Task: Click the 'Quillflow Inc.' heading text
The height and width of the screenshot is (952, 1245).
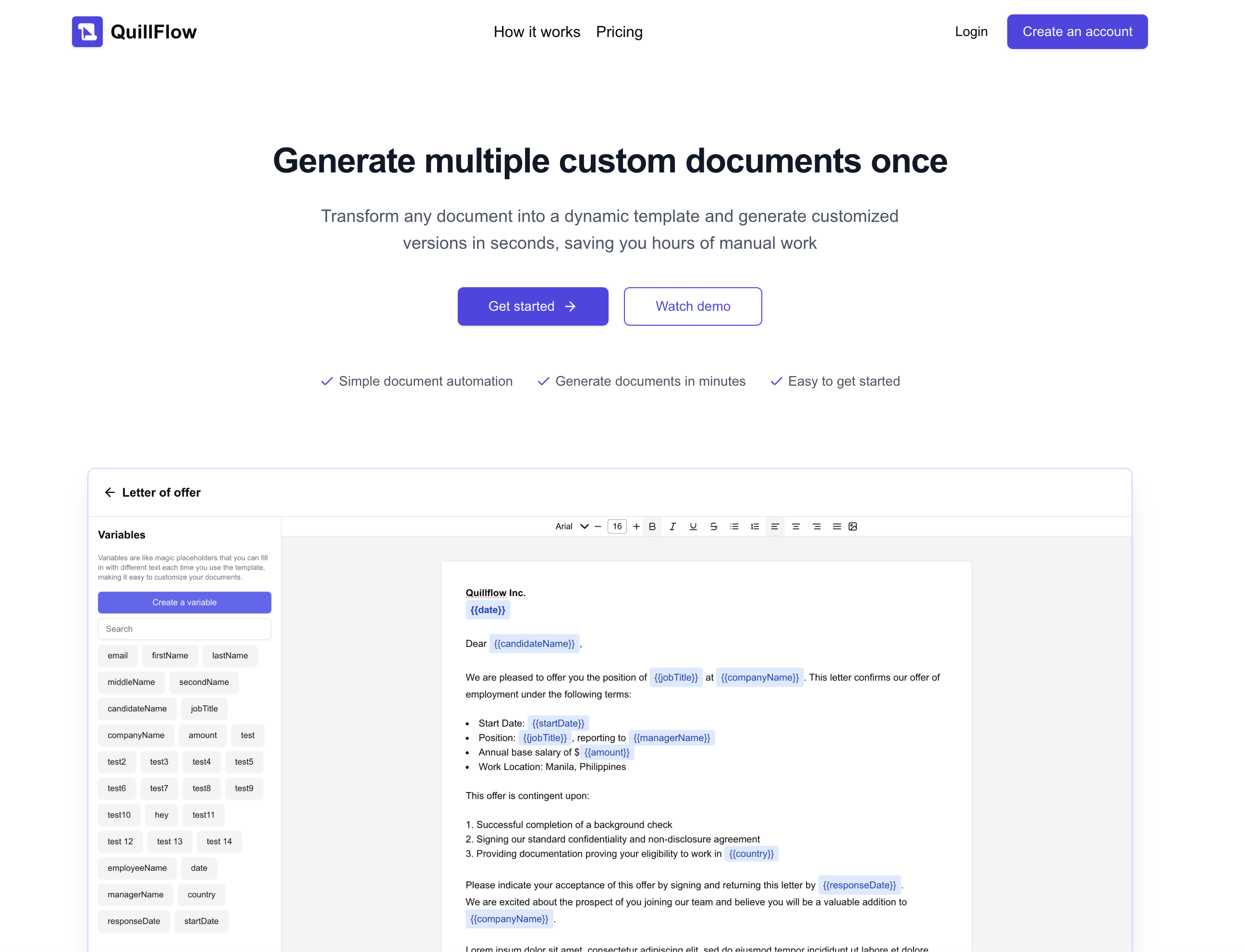Action: [496, 593]
